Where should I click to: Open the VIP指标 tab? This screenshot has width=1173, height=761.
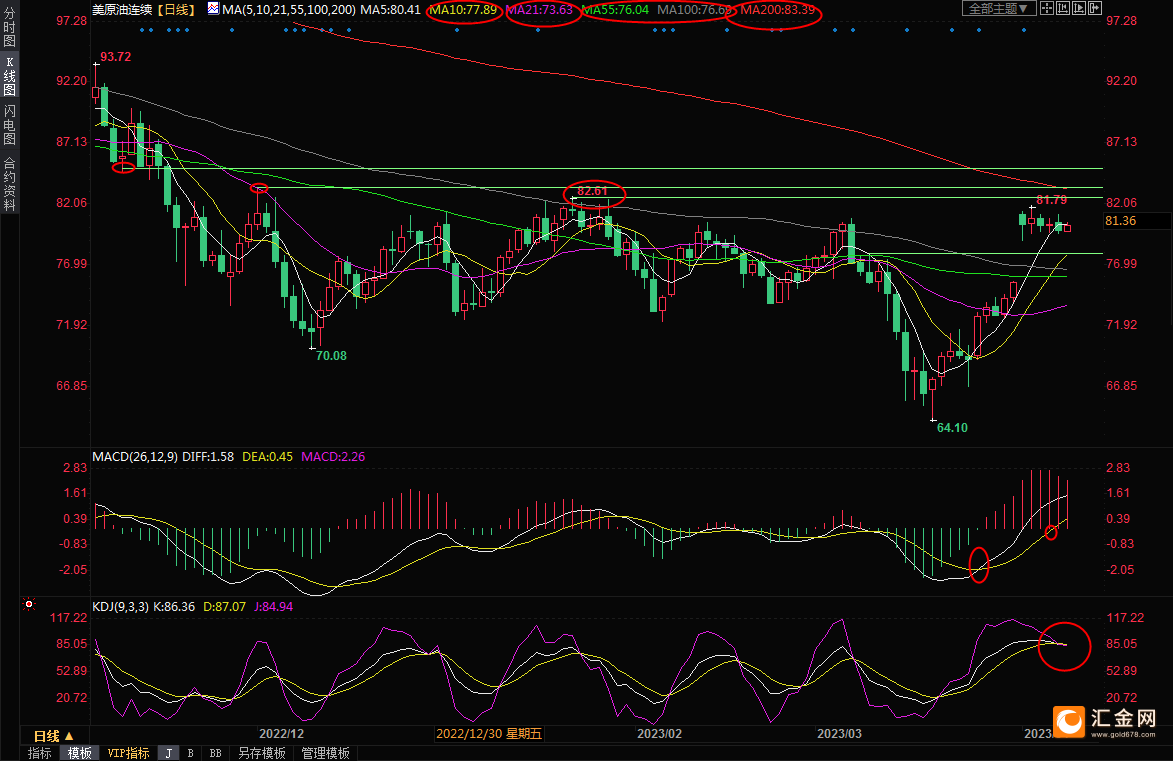tap(129, 753)
